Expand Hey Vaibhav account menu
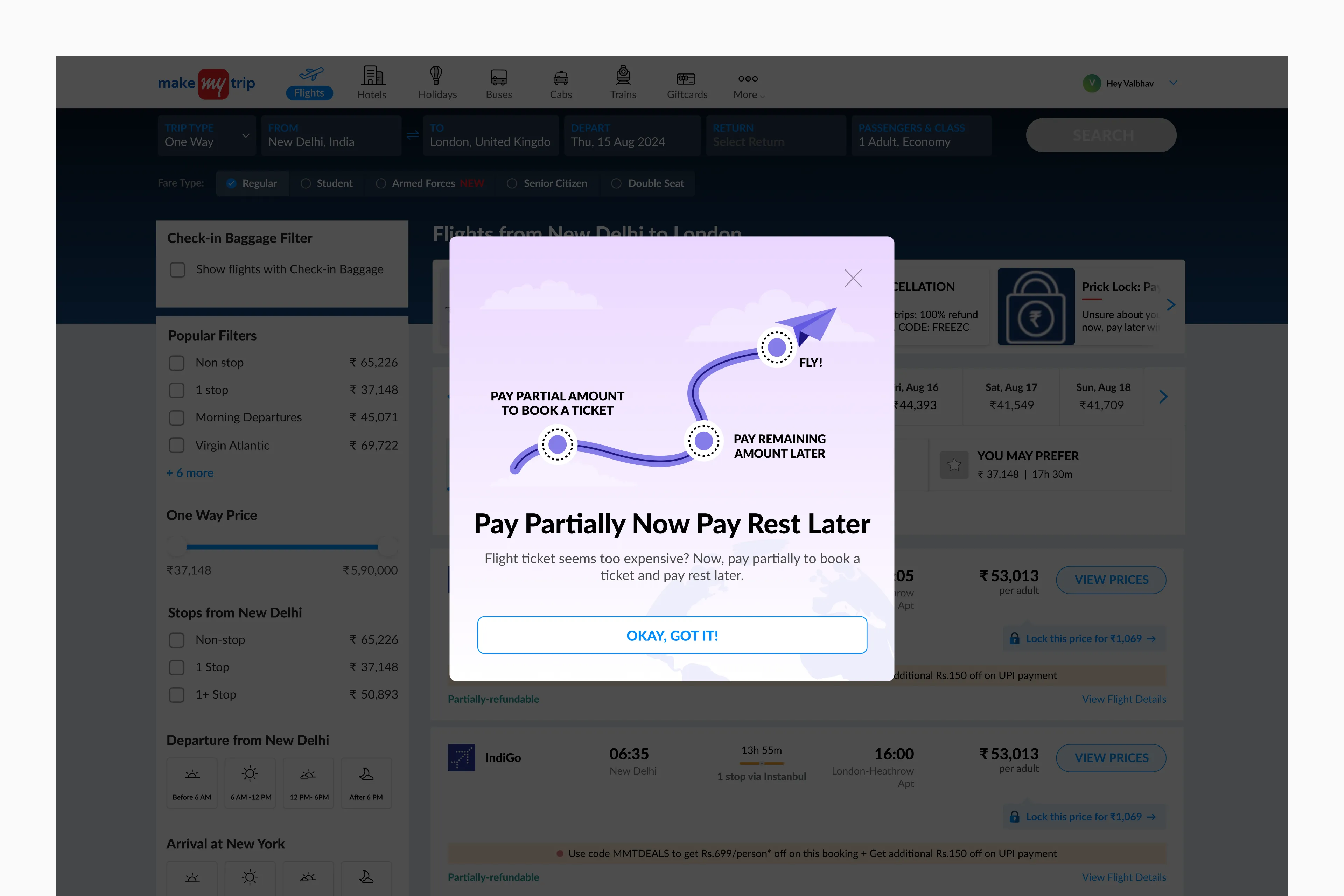 pos(1172,83)
